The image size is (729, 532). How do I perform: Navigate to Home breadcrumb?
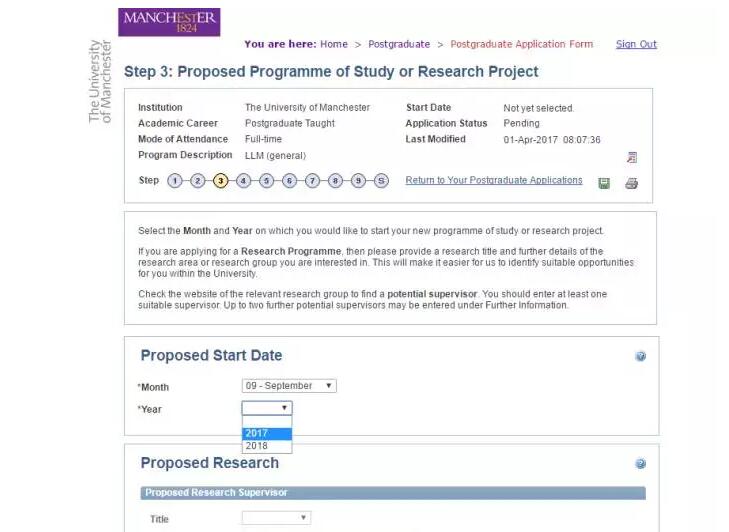click(x=334, y=44)
